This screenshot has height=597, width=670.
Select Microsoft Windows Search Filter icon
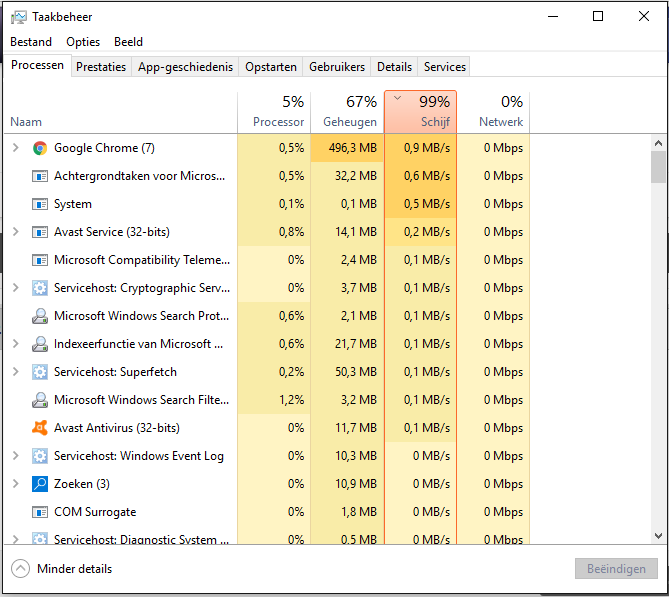[40, 400]
